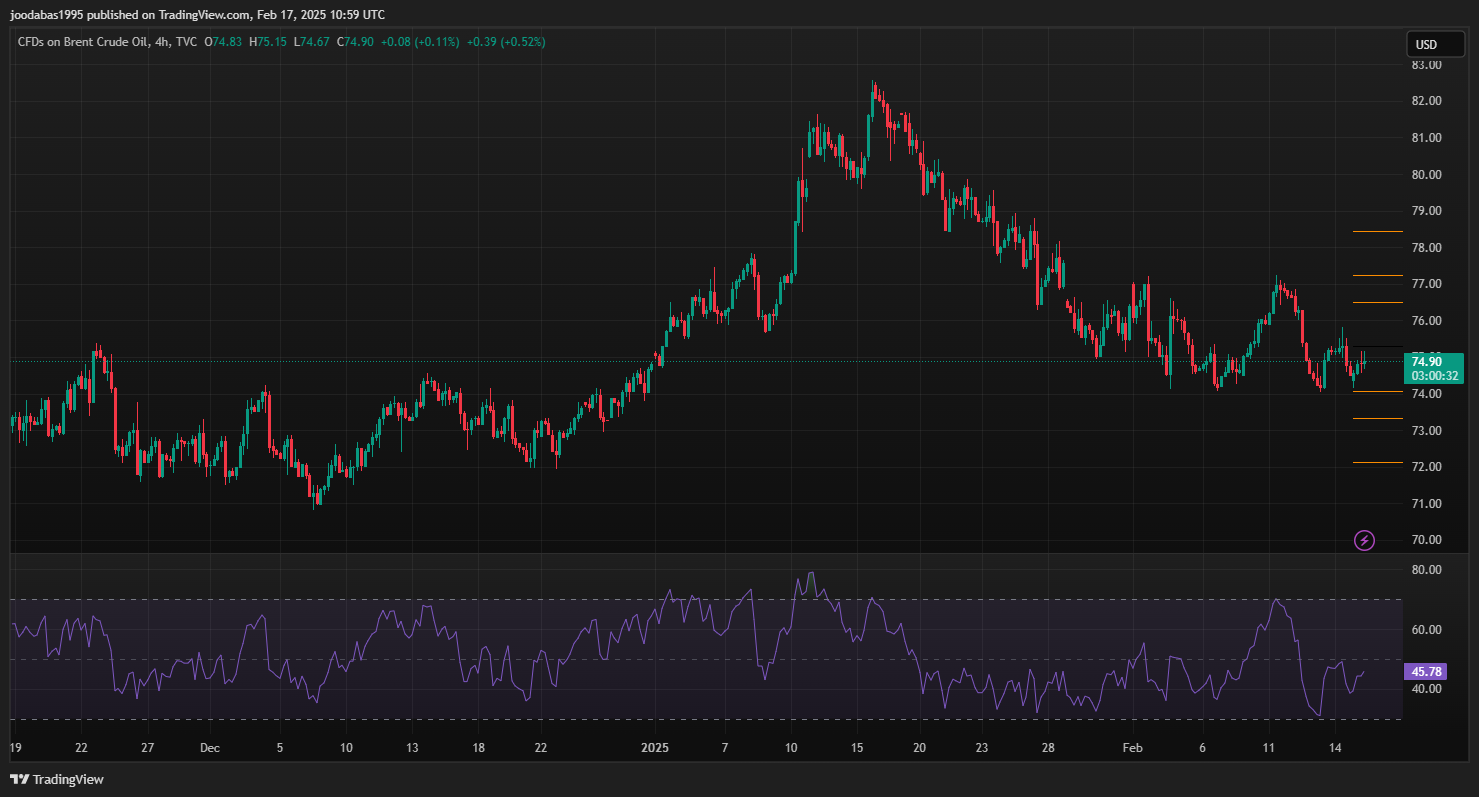The height and width of the screenshot is (797, 1479).
Task: Click the change value +0.39 (+0.52%)
Action: (x=506, y=42)
